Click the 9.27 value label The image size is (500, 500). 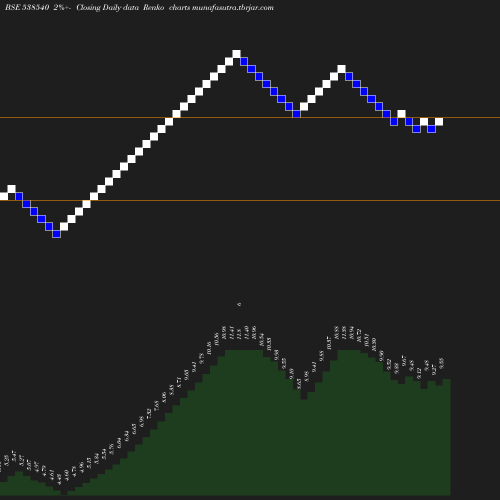434,370
